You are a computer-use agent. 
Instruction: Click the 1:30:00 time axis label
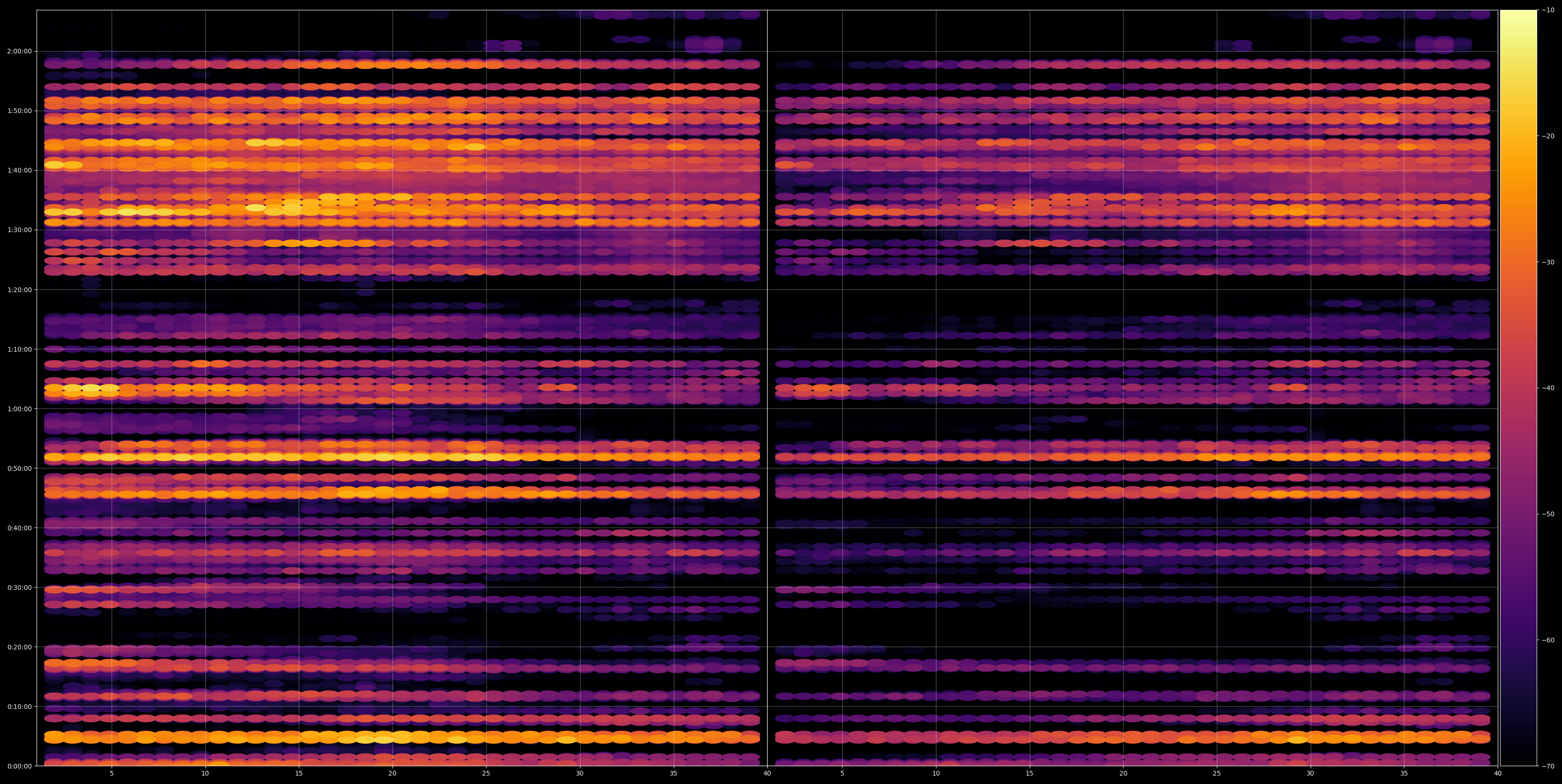click(x=19, y=230)
